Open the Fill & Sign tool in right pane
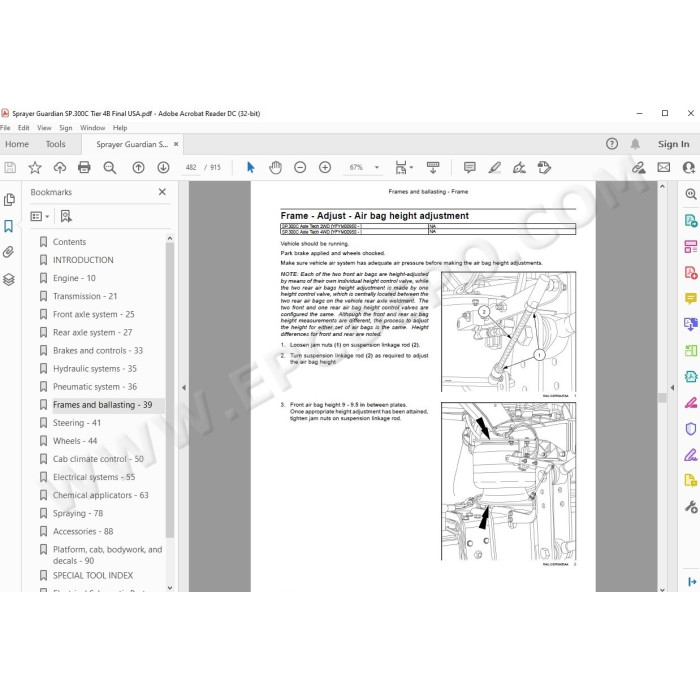This screenshot has width=700, height=700. [x=691, y=455]
